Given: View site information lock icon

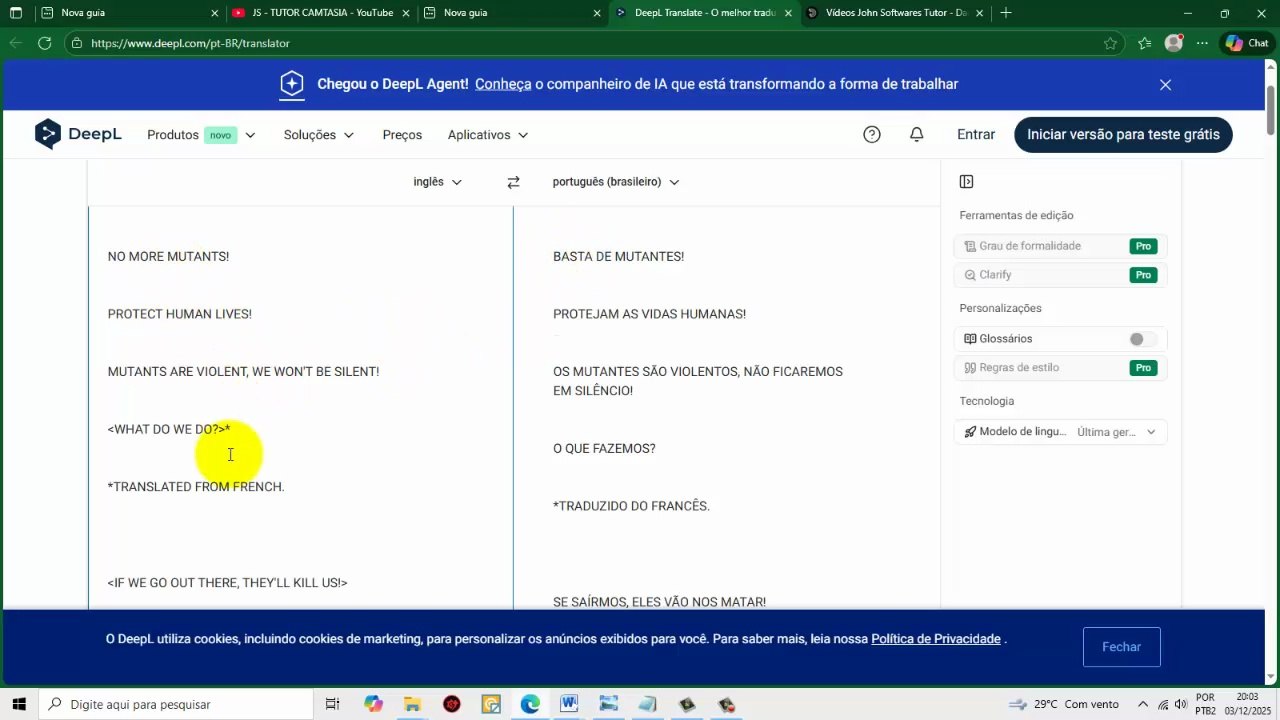Looking at the screenshot, I should (77, 43).
